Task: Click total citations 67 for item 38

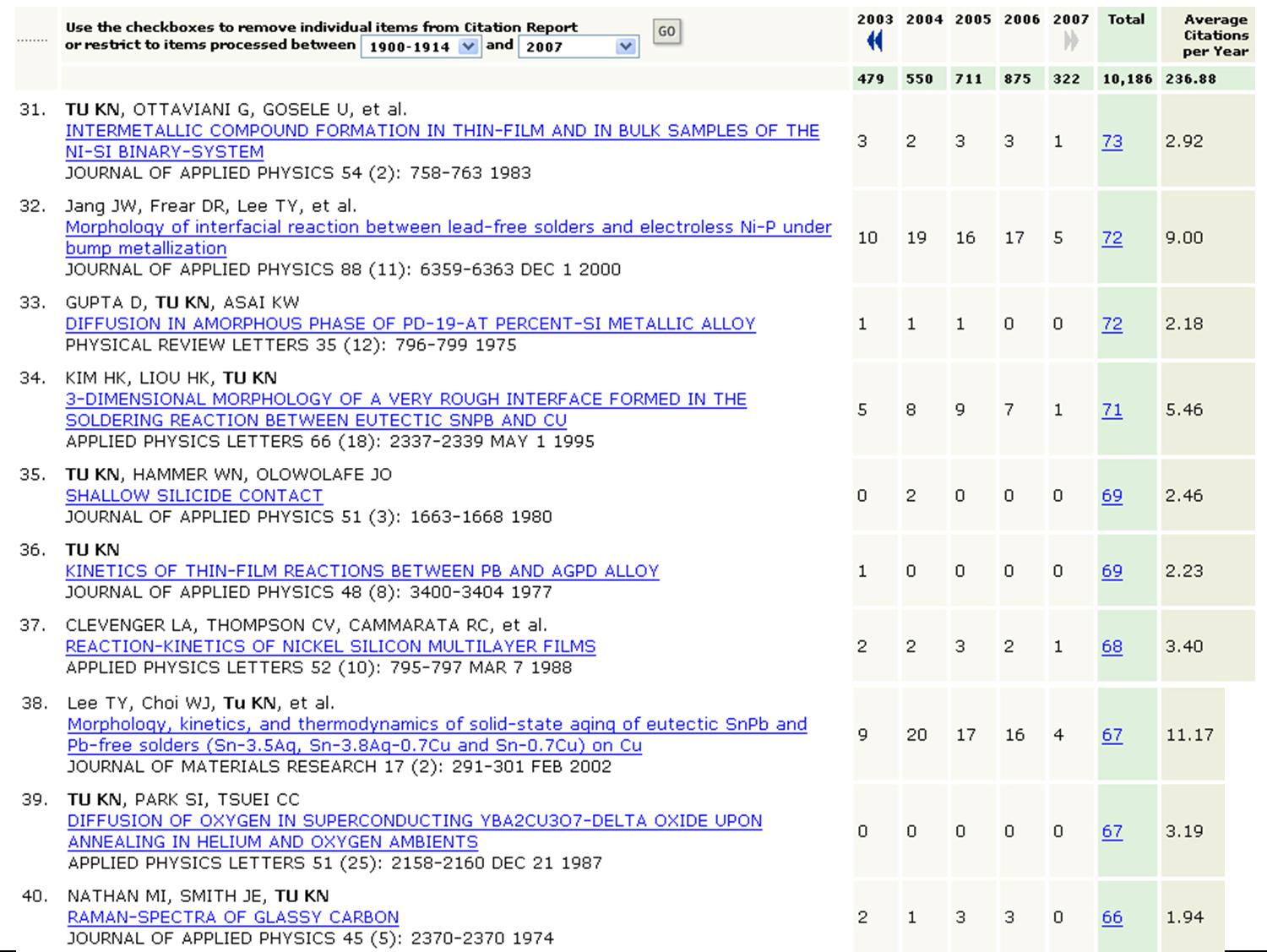Action: click(1112, 735)
